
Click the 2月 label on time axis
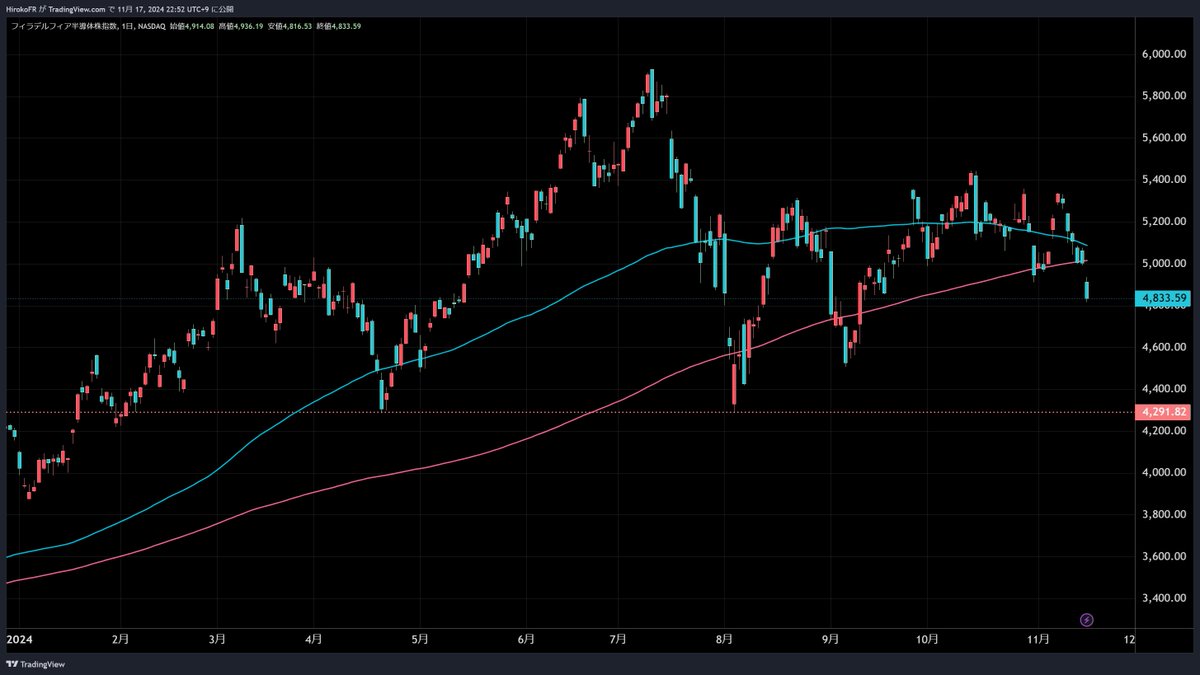point(120,638)
